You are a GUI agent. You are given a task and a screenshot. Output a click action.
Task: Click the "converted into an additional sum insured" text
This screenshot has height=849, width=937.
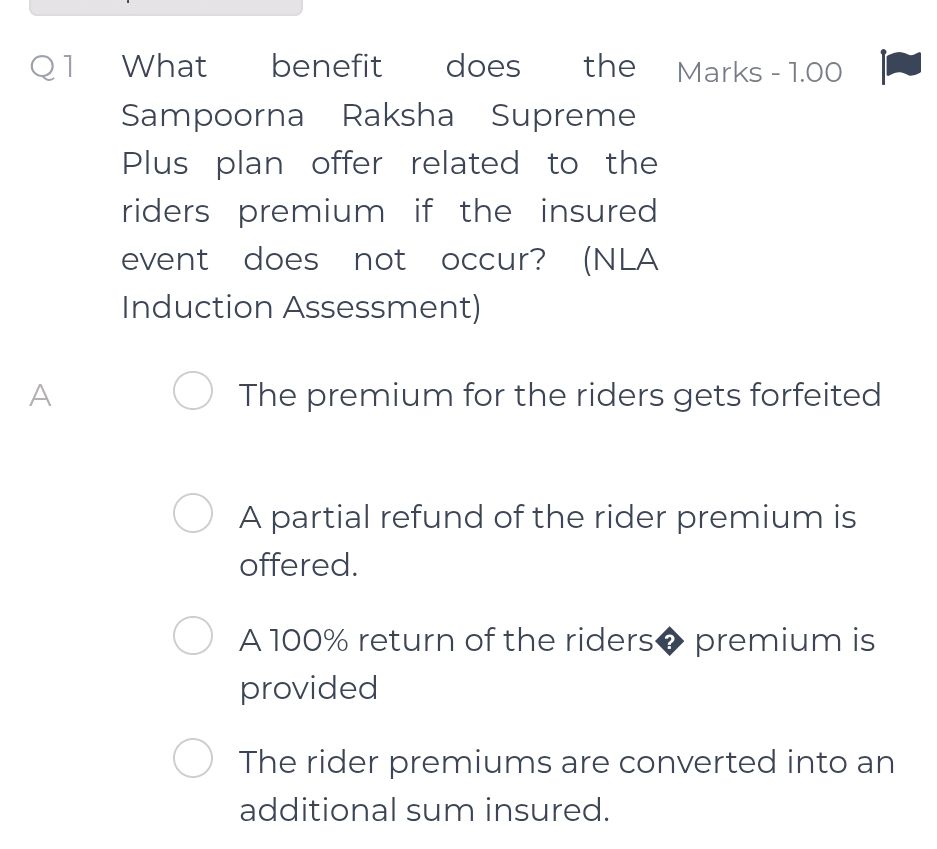pos(566,763)
